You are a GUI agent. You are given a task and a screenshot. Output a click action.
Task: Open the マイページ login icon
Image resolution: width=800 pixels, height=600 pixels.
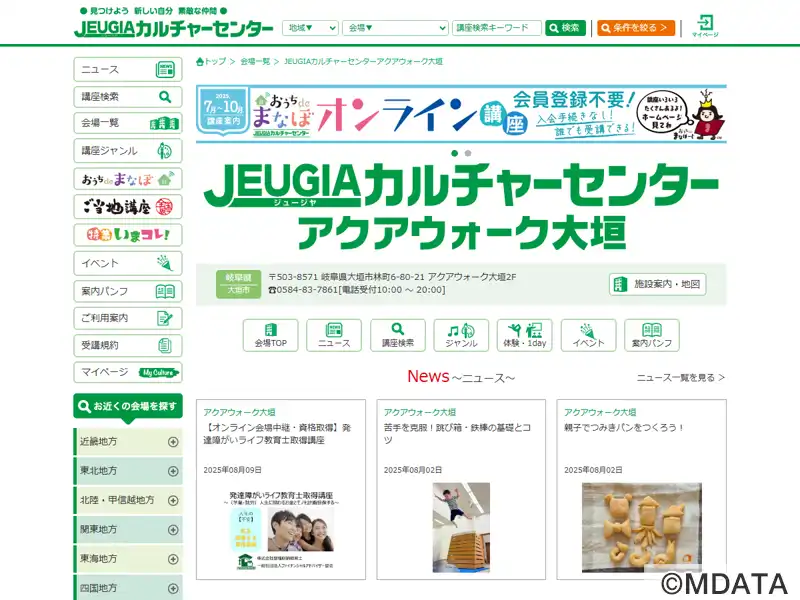705,26
